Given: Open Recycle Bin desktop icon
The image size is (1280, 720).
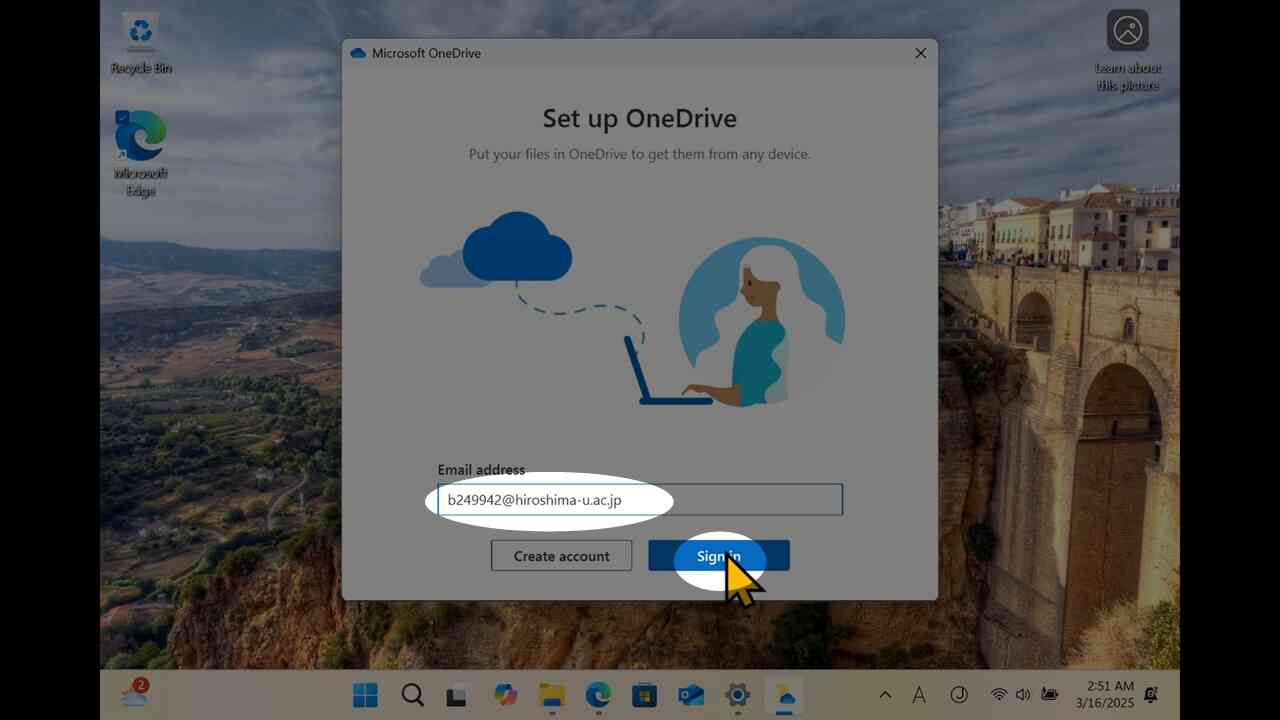Looking at the screenshot, I should (141, 43).
